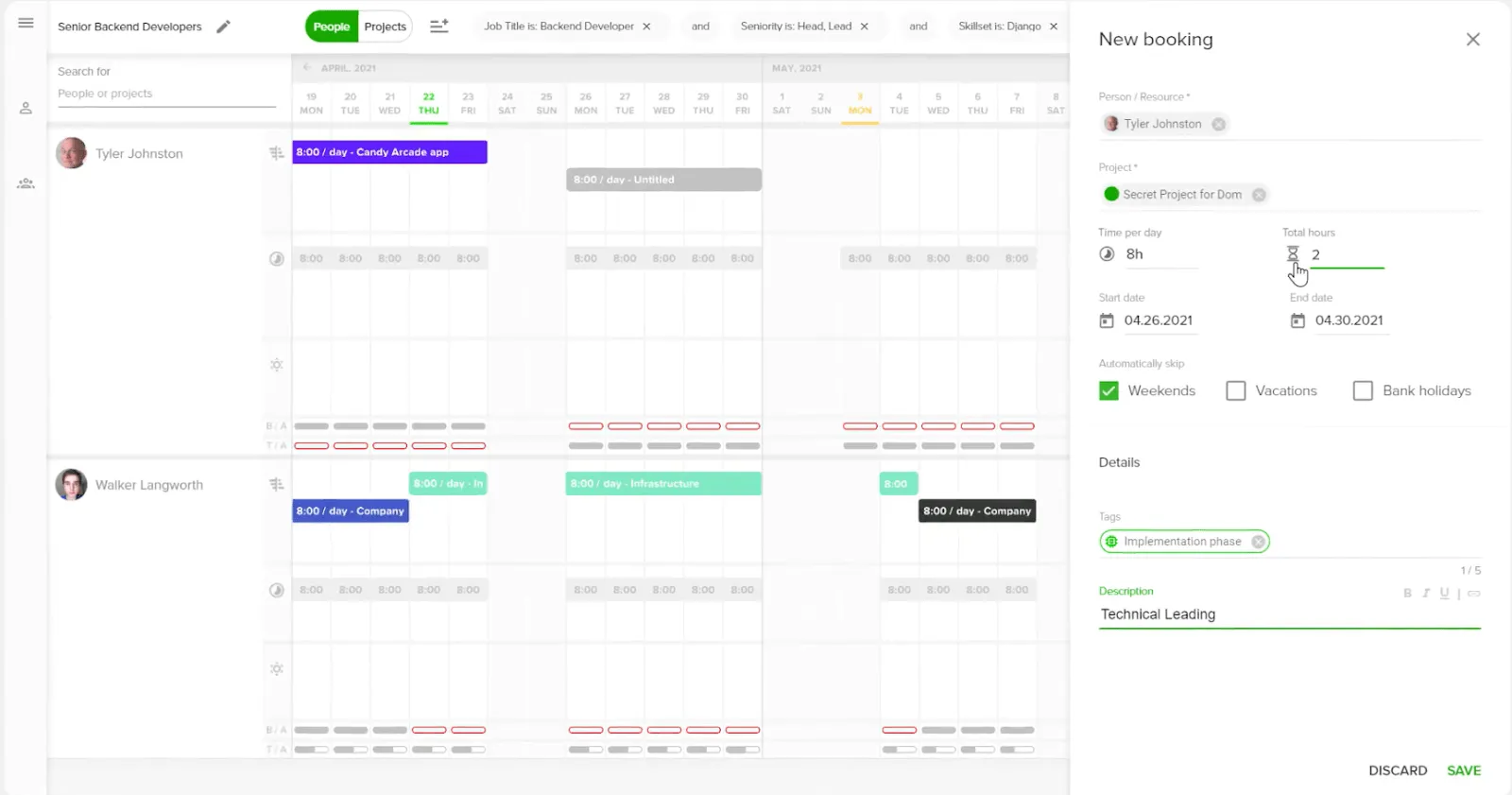Discard the new booking
Viewport: 1512px width, 795px height.
coord(1398,770)
